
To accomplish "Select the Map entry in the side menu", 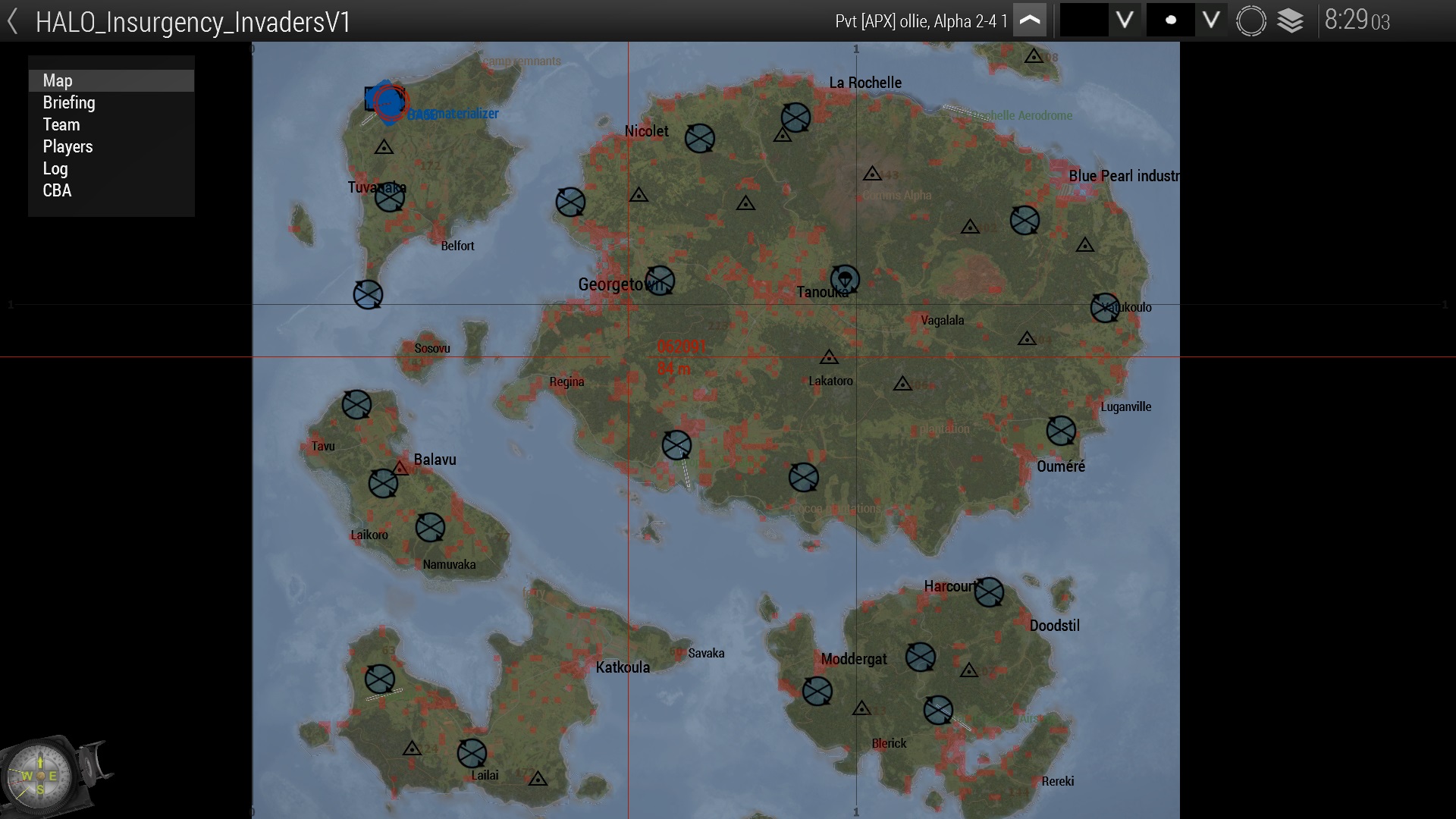I will coord(58,80).
